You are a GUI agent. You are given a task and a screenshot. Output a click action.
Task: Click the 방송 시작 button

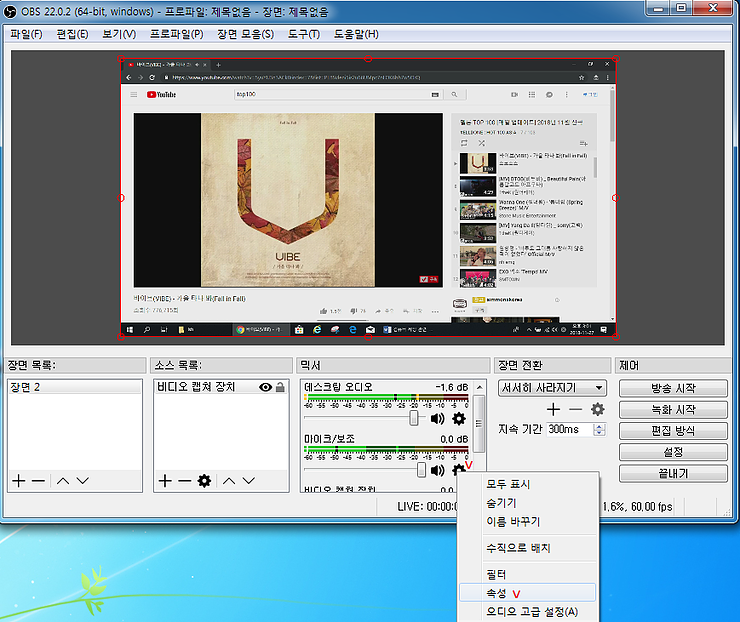(673, 388)
